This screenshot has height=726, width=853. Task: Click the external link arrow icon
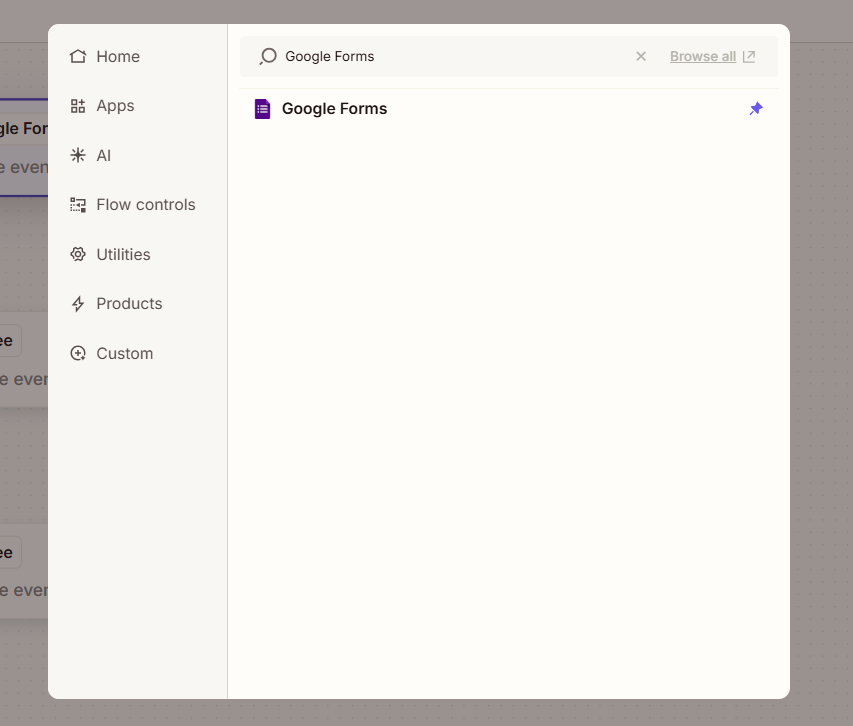coord(749,57)
